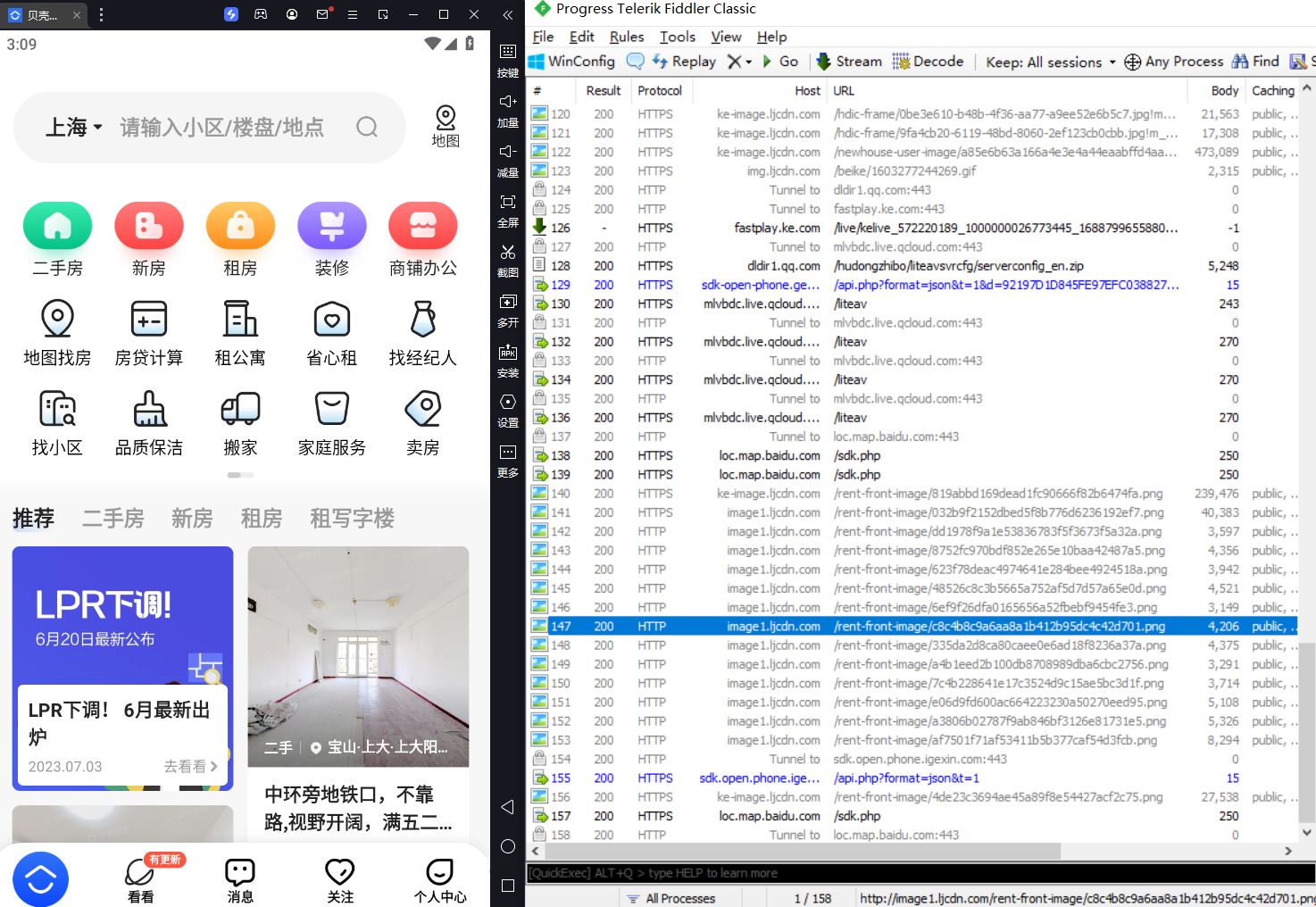The width and height of the screenshot is (1316, 907).
Task: Switch to the 租写字楼 tab
Action: pos(352,518)
